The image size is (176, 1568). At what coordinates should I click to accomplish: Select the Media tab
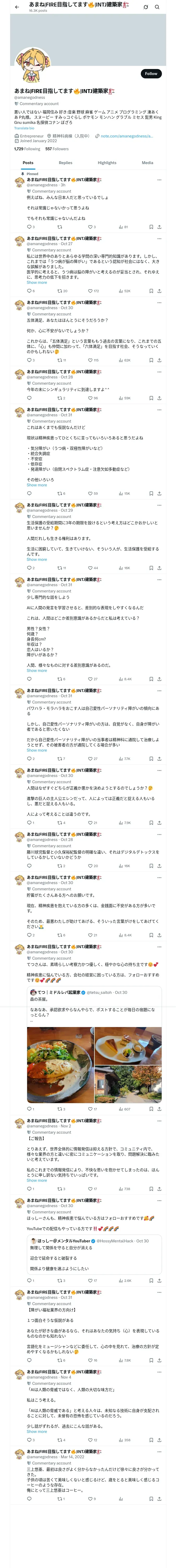pos(148,163)
